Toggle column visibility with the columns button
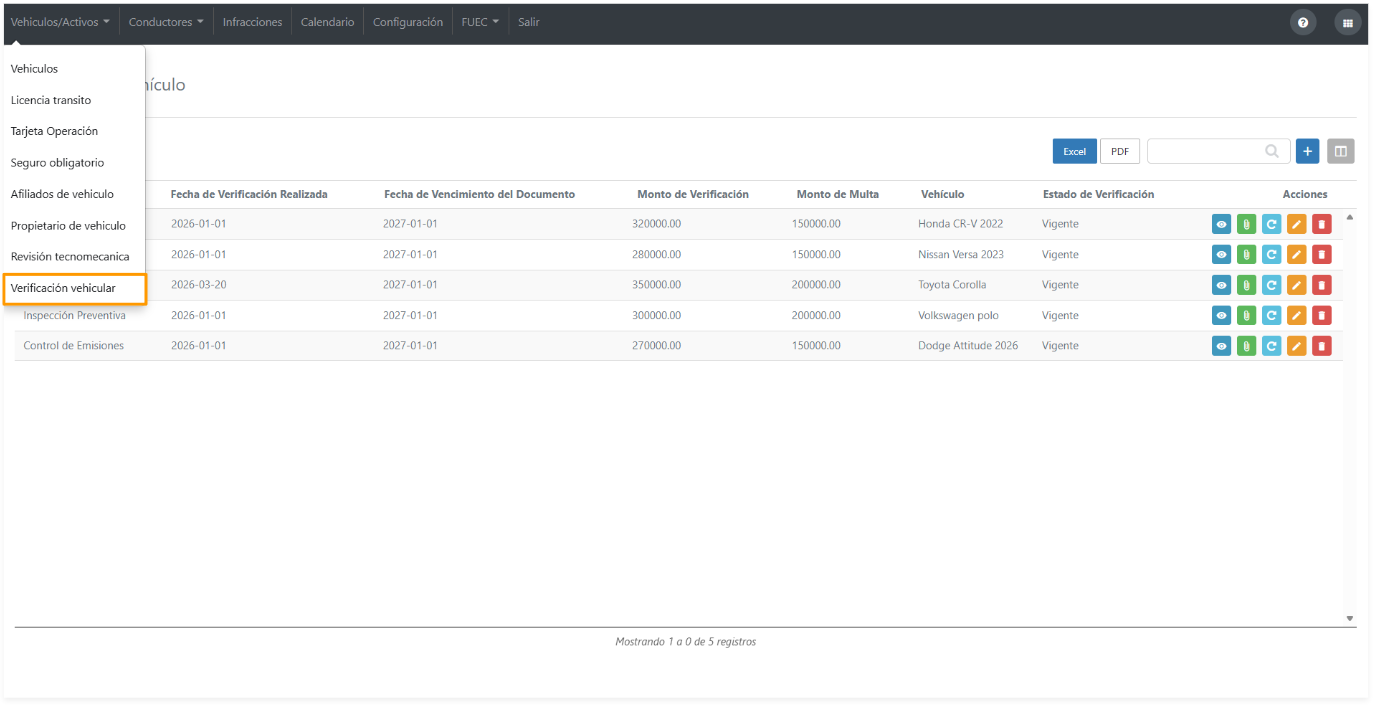The height and width of the screenshot is (705, 1374). (x=1341, y=151)
